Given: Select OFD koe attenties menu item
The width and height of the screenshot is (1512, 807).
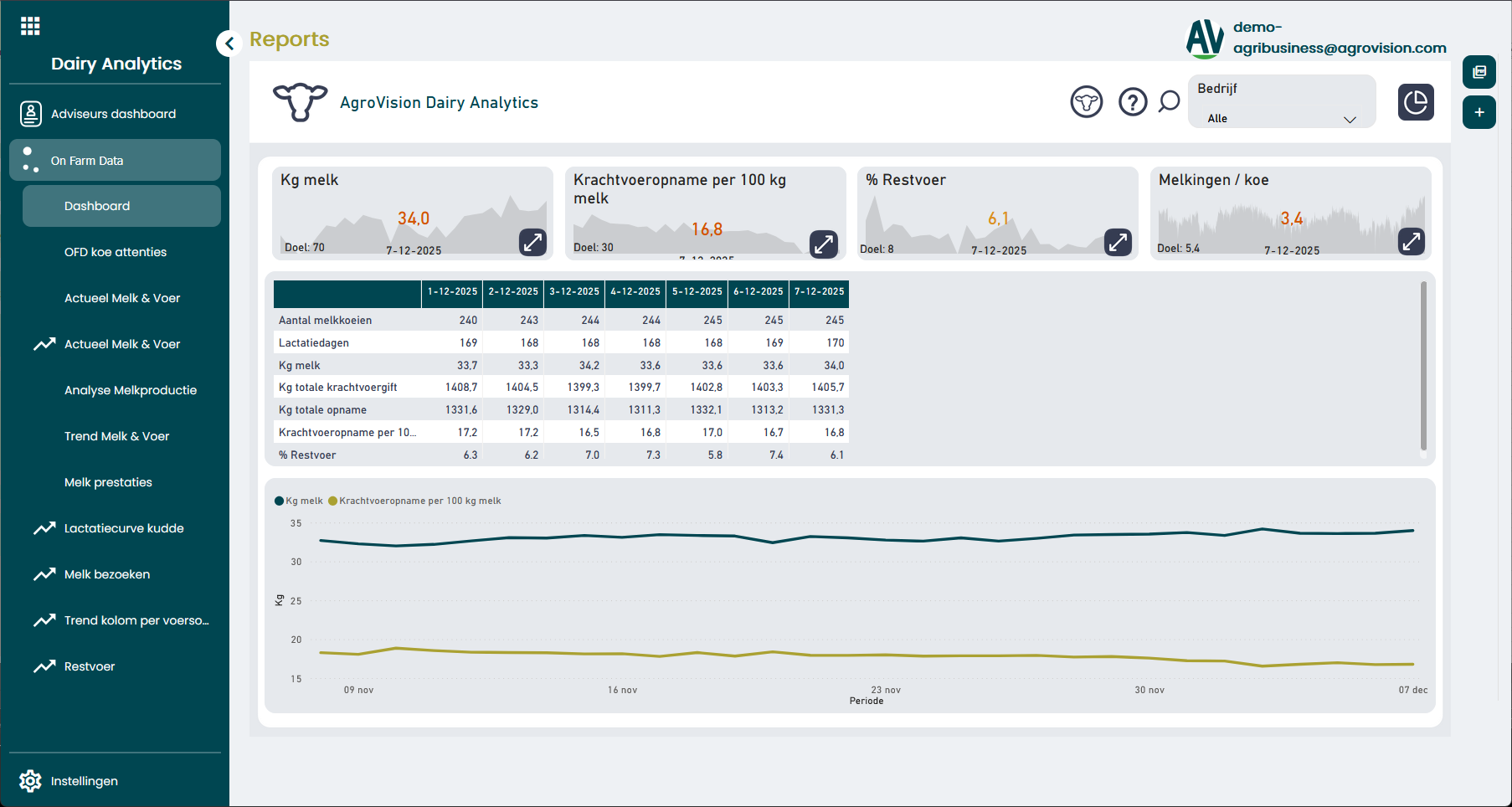Looking at the screenshot, I should tap(116, 252).
